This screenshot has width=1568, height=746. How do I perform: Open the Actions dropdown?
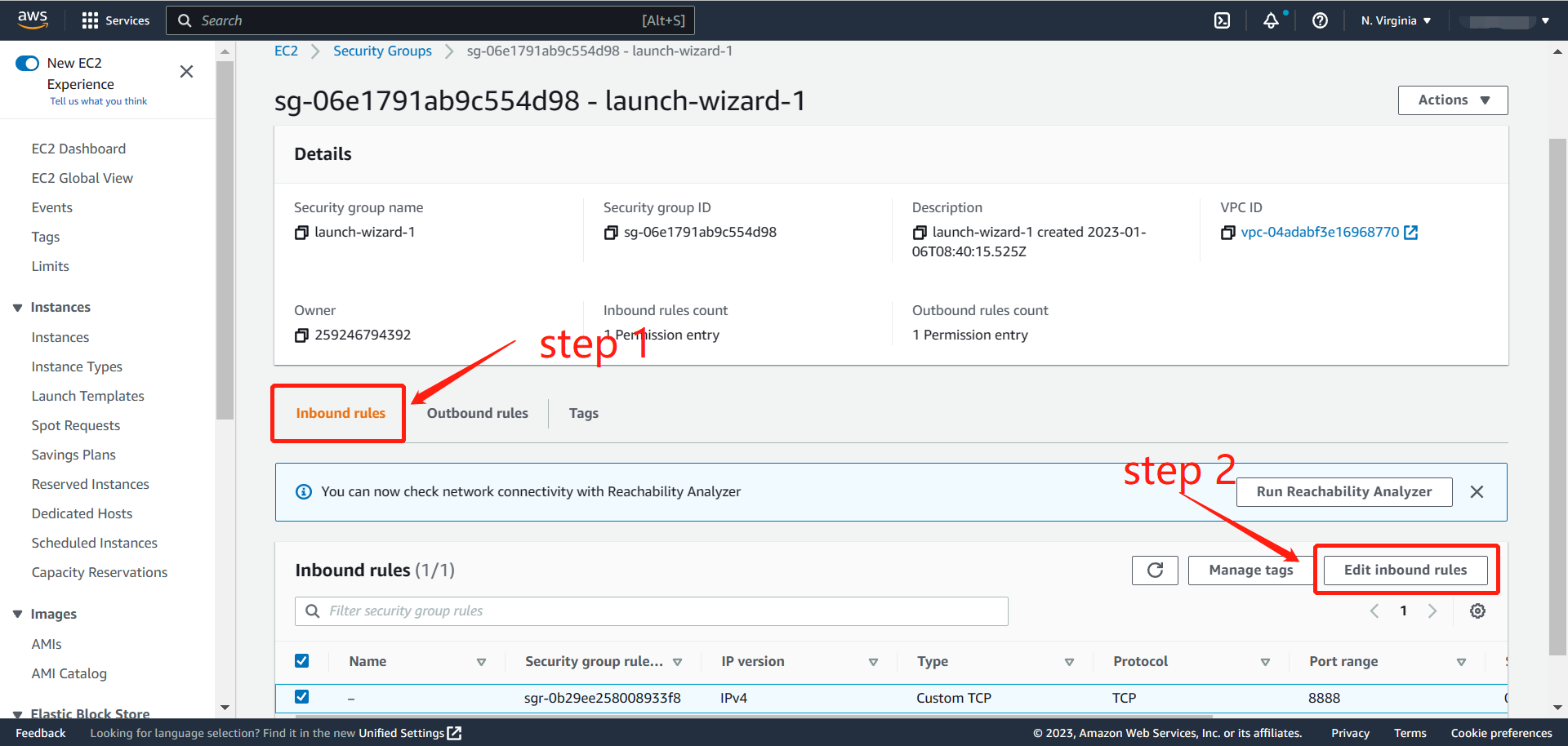tap(1452, 100)
